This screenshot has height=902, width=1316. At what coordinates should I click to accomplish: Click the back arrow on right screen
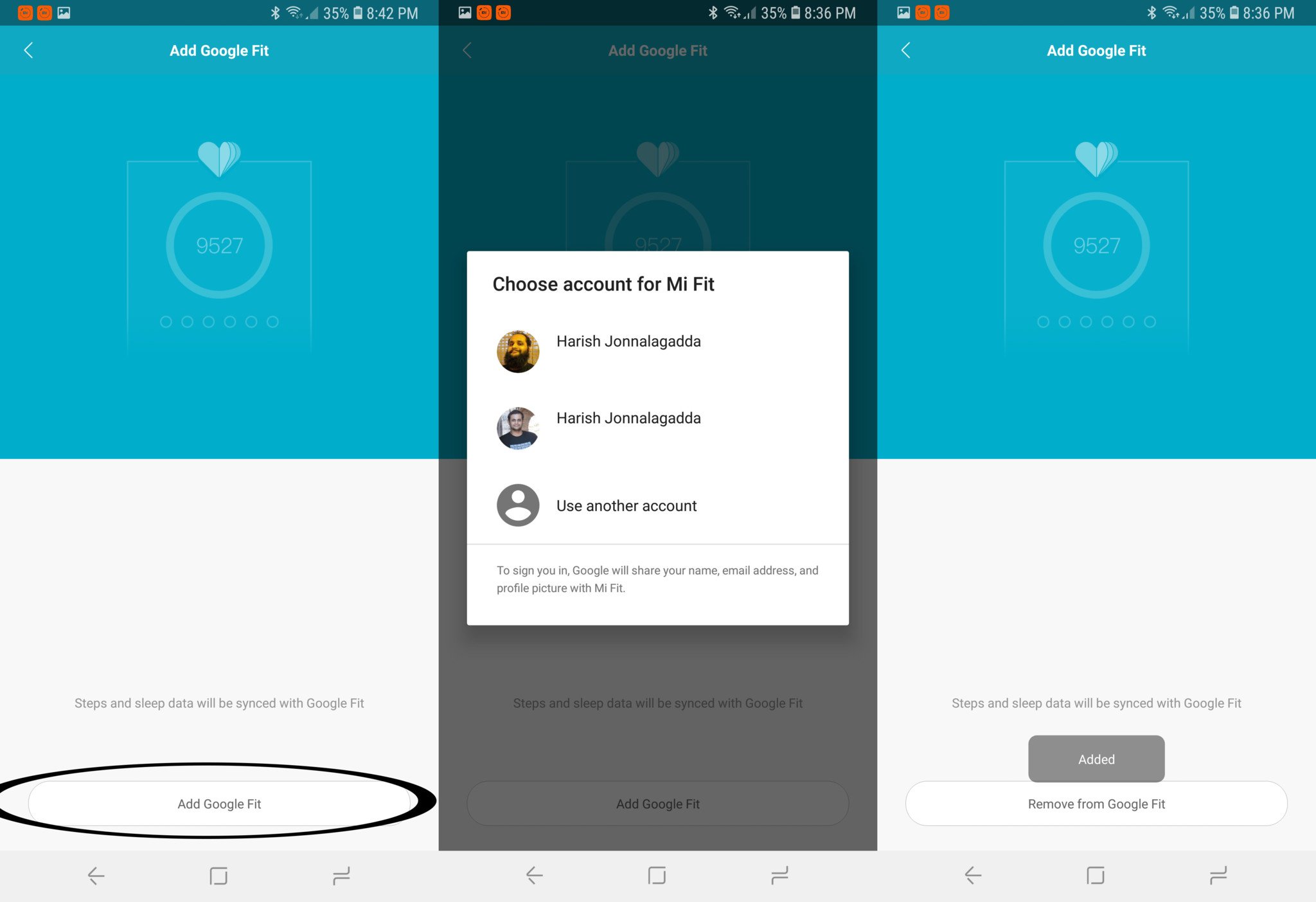[x=906, y=50]
